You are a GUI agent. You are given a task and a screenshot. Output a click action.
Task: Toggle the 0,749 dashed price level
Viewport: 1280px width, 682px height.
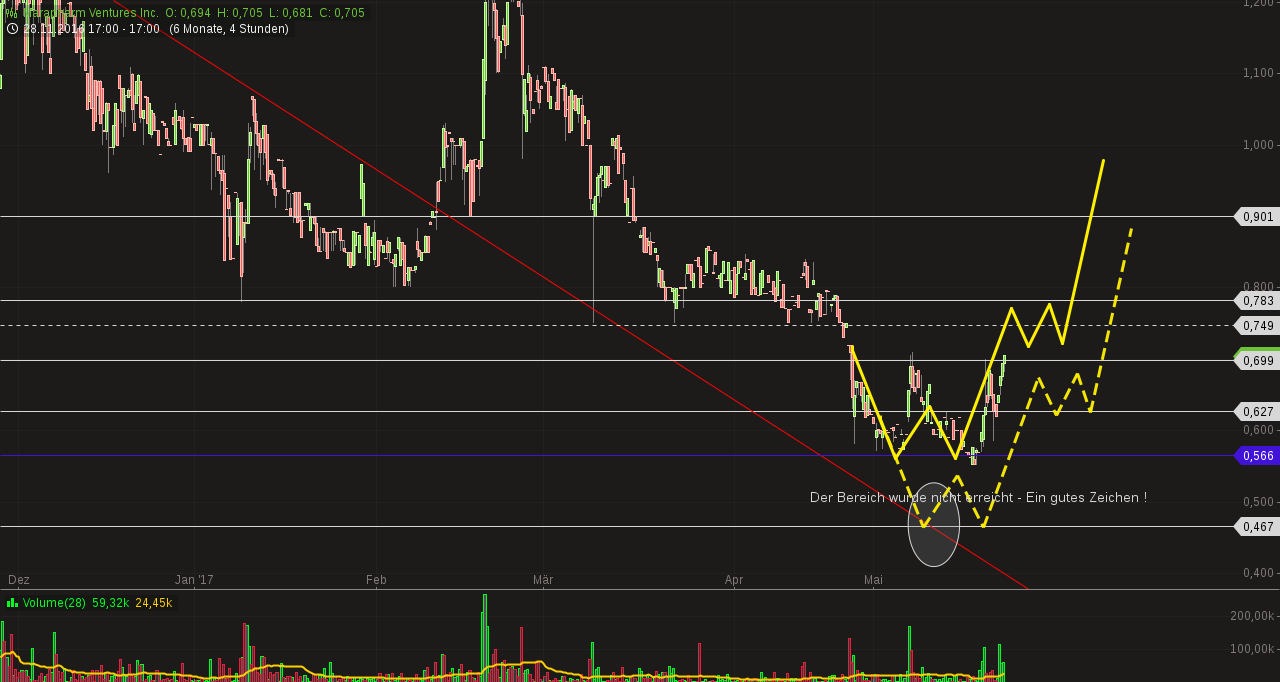tap(1257, 325)
